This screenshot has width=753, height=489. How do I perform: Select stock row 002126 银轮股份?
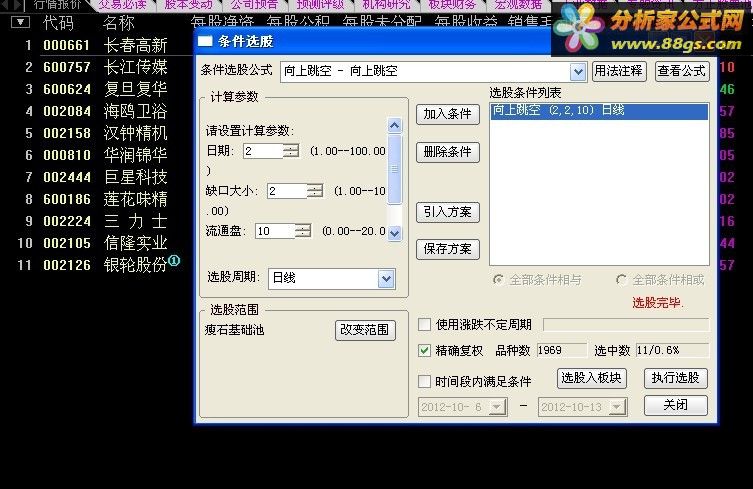coord(96,265)
